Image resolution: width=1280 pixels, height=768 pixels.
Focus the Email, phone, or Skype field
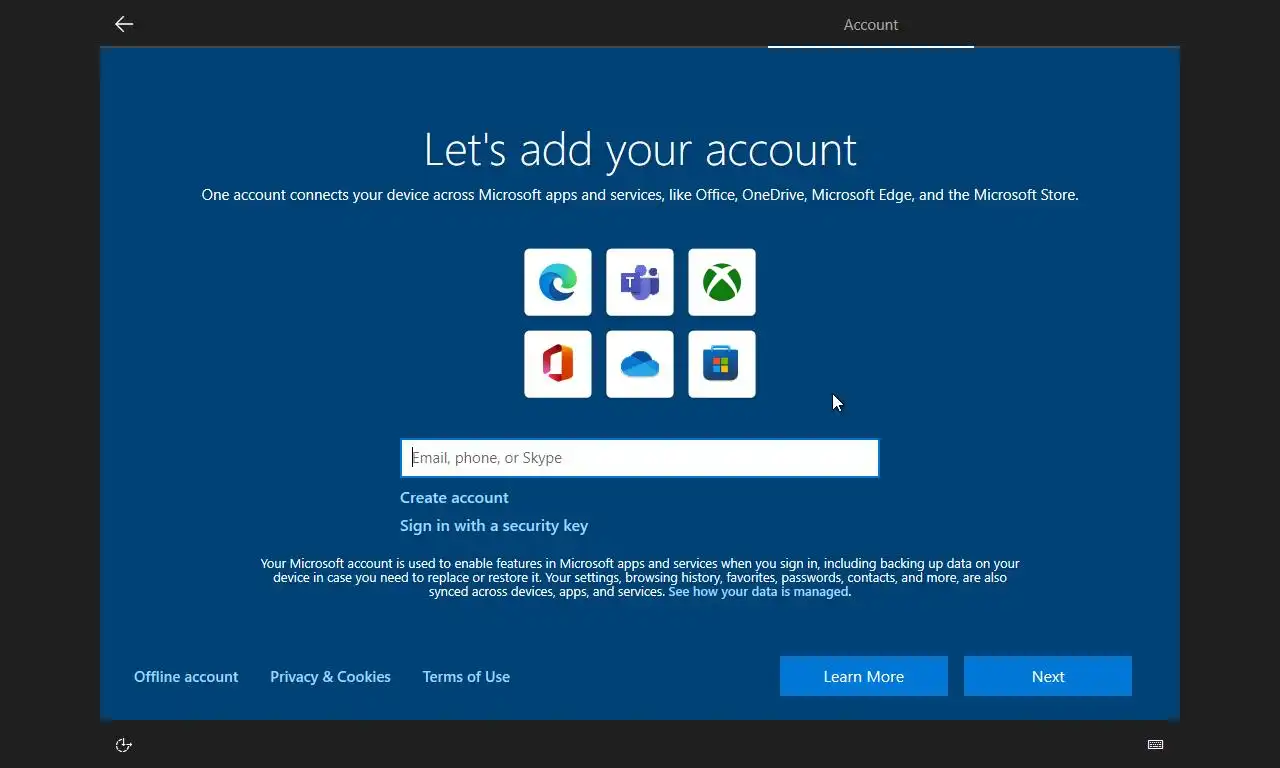(640, 458)
